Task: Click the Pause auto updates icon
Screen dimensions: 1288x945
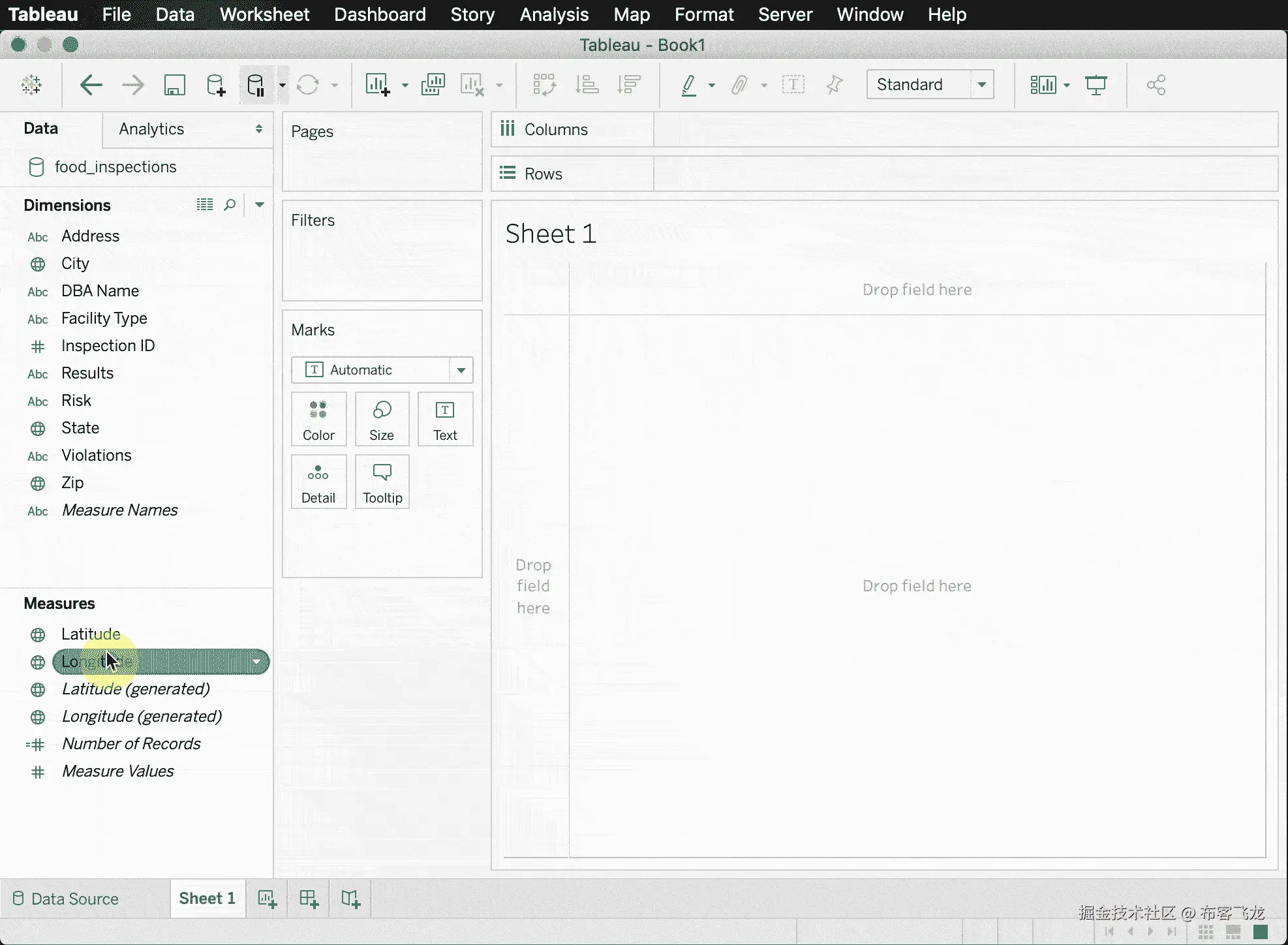Action: (x=256, y=85)
